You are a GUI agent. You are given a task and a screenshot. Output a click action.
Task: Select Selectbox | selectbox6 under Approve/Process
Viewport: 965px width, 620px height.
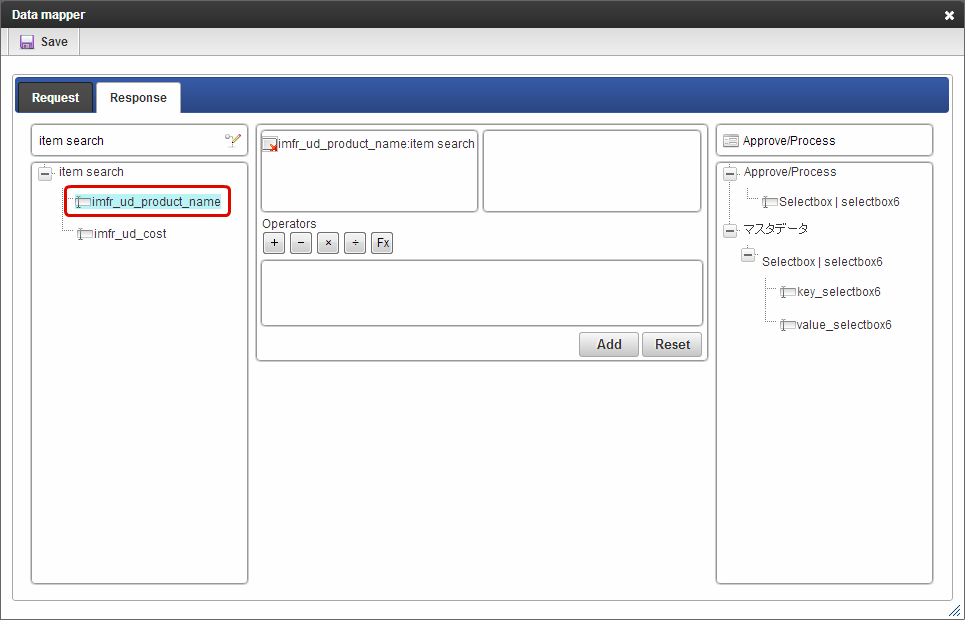coord(839,202)
